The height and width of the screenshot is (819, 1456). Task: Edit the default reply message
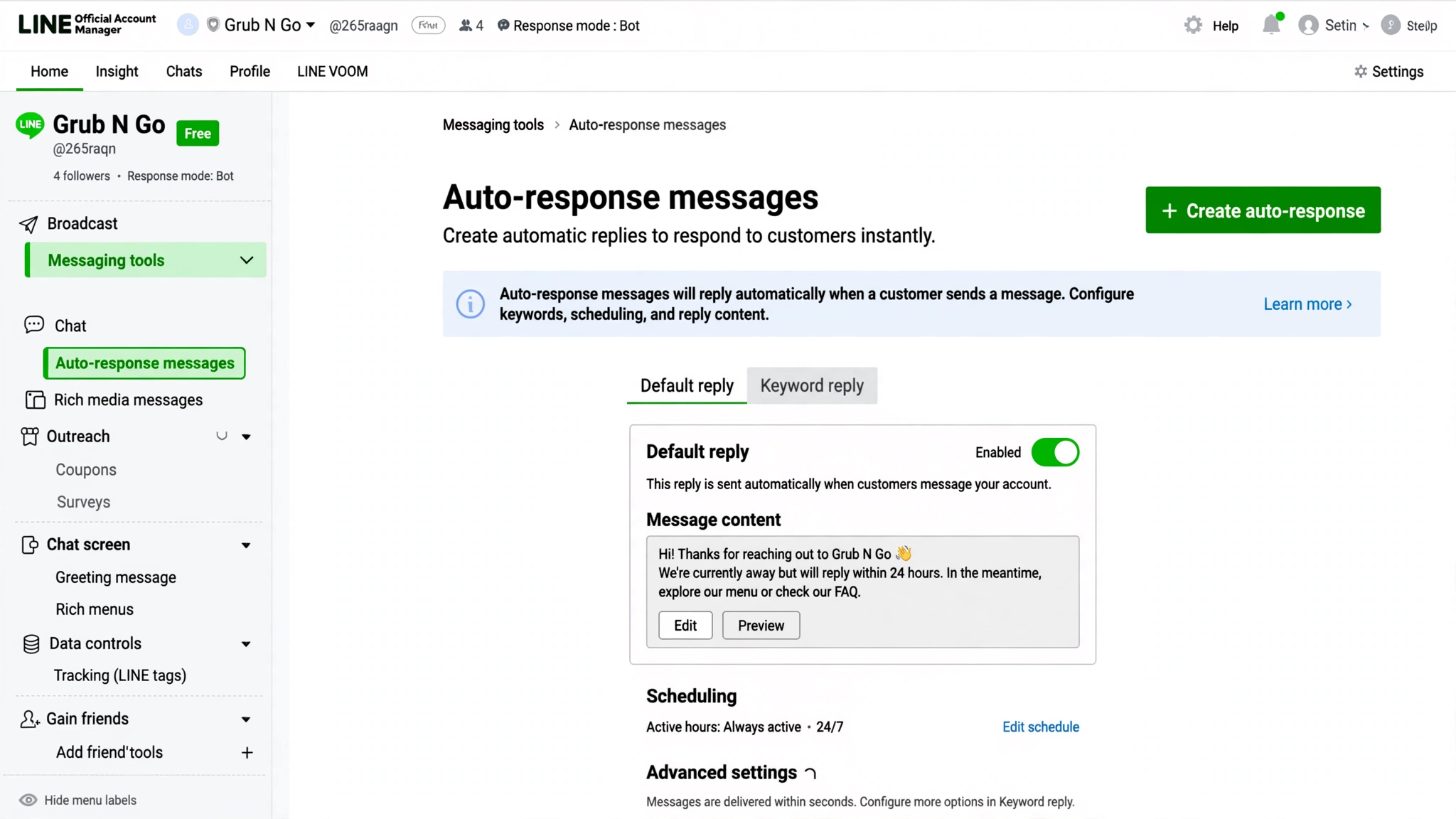coord(685,626)
